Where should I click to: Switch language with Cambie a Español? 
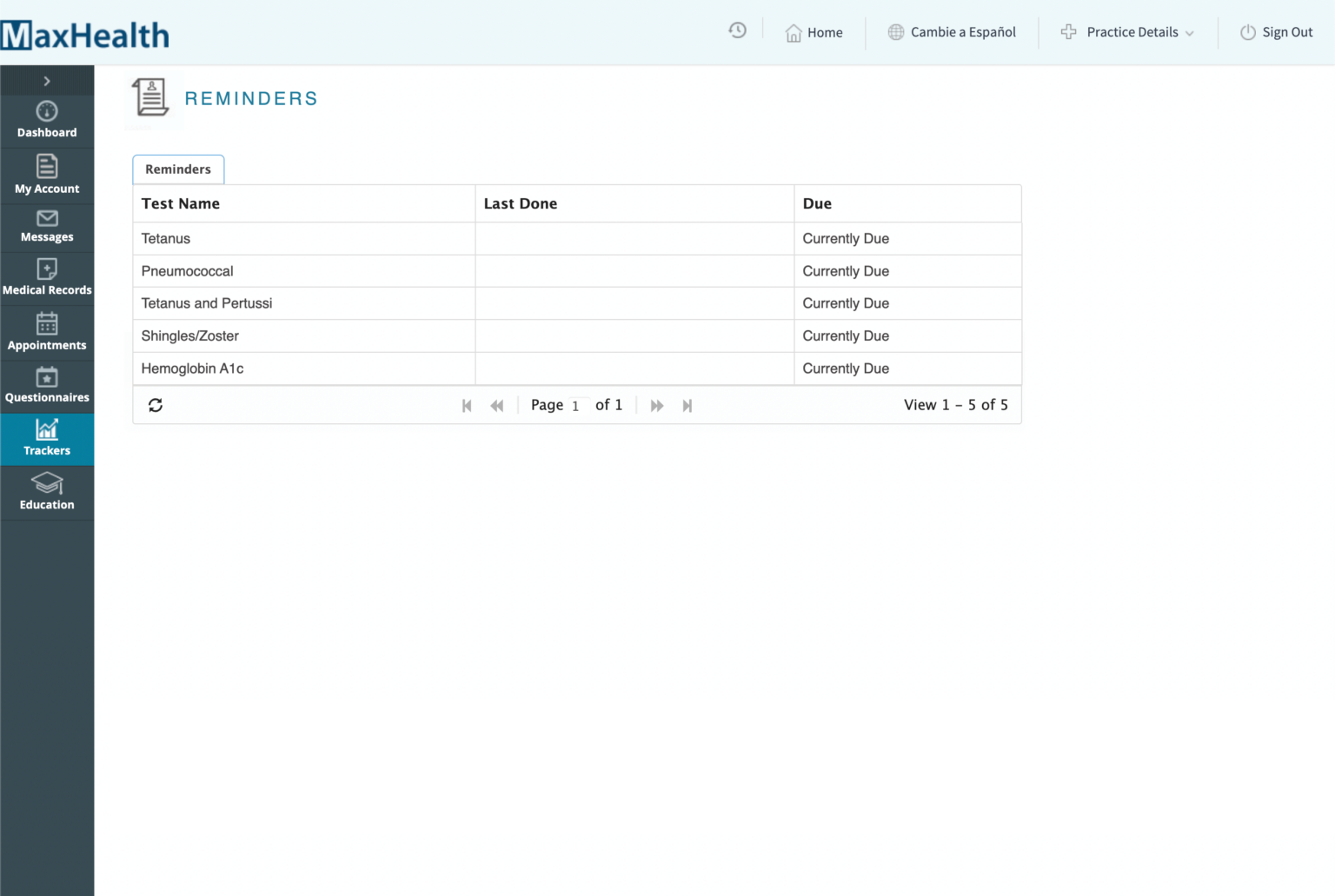[x=952, y=32]
